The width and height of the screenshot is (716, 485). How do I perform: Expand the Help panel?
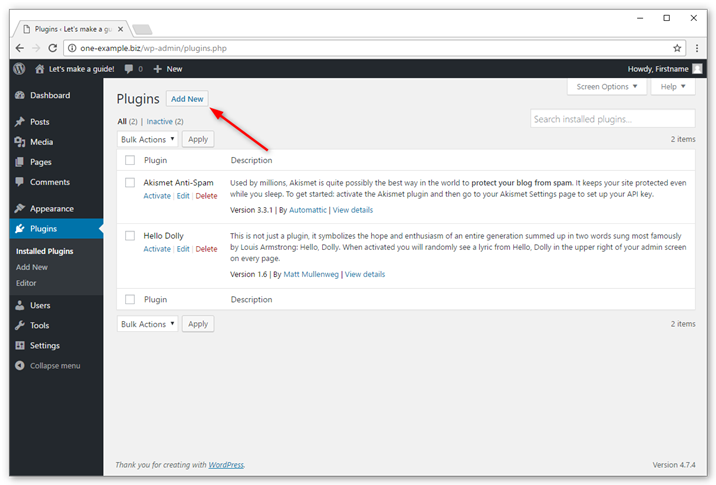pos(673,86)
